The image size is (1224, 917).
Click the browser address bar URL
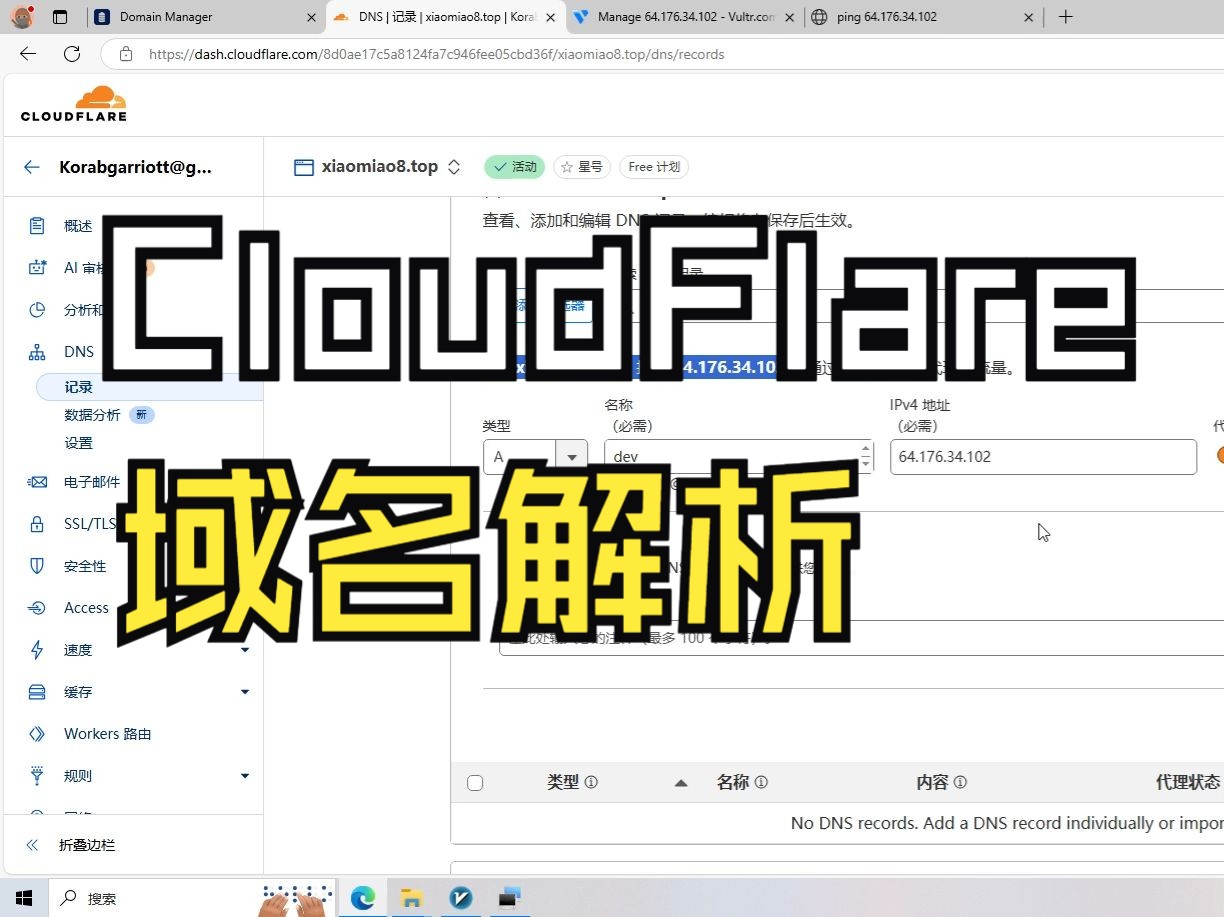coord(436,54)
